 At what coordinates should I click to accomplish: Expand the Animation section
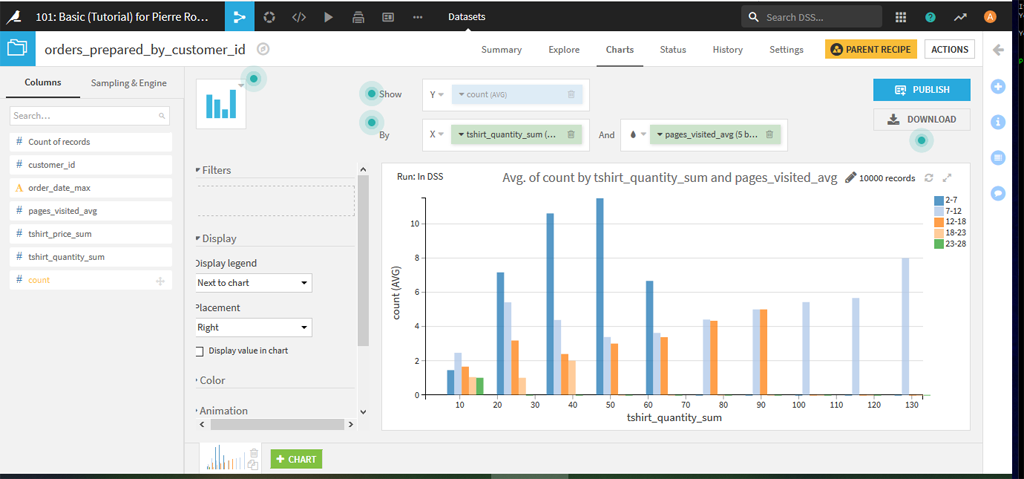(x=222, y=410)
